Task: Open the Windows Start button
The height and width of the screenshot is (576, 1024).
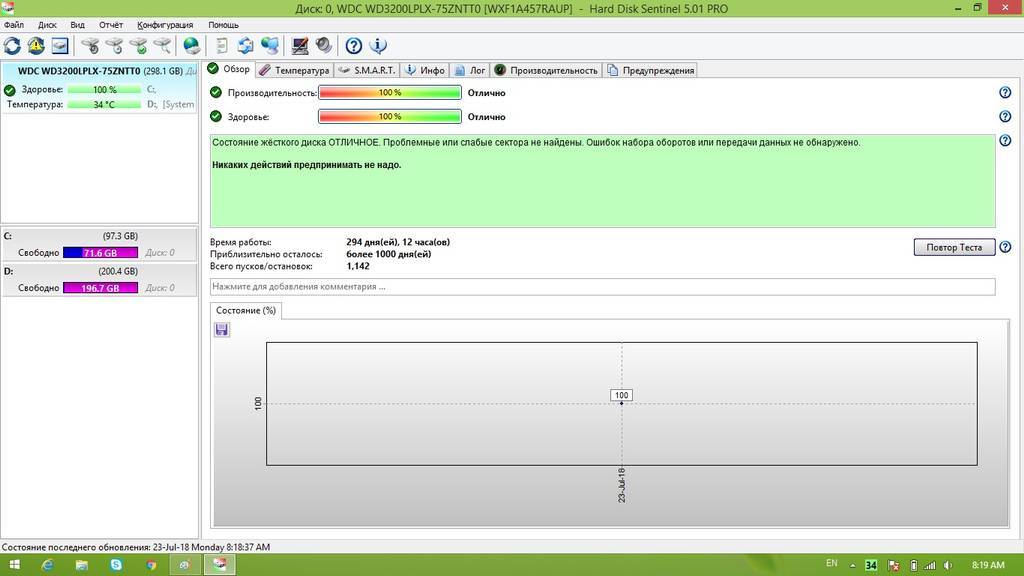Action: tap(14, 565)
